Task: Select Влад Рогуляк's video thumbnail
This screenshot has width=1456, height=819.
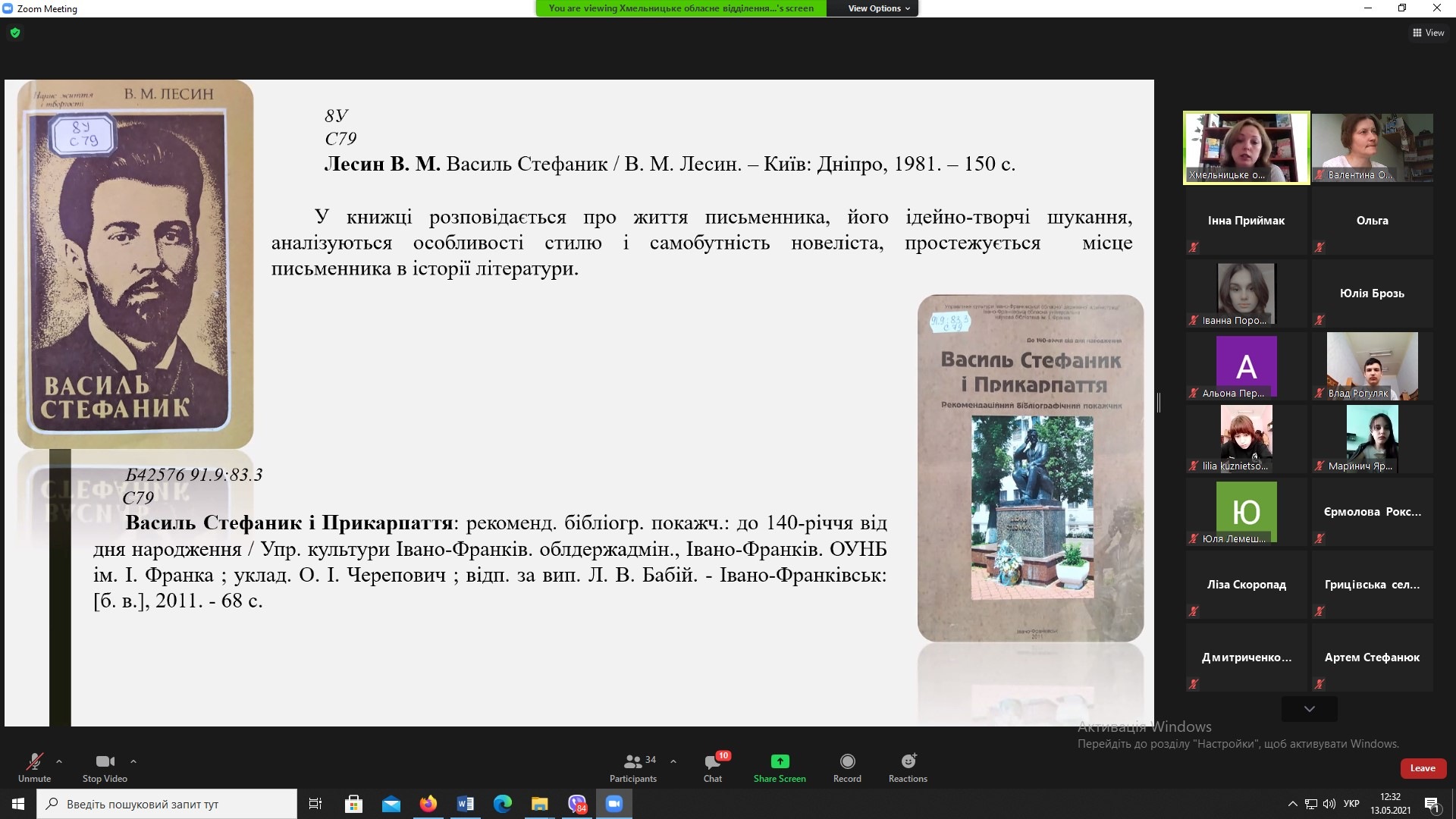Action: pyautogui.click(x=1372, y=366)
